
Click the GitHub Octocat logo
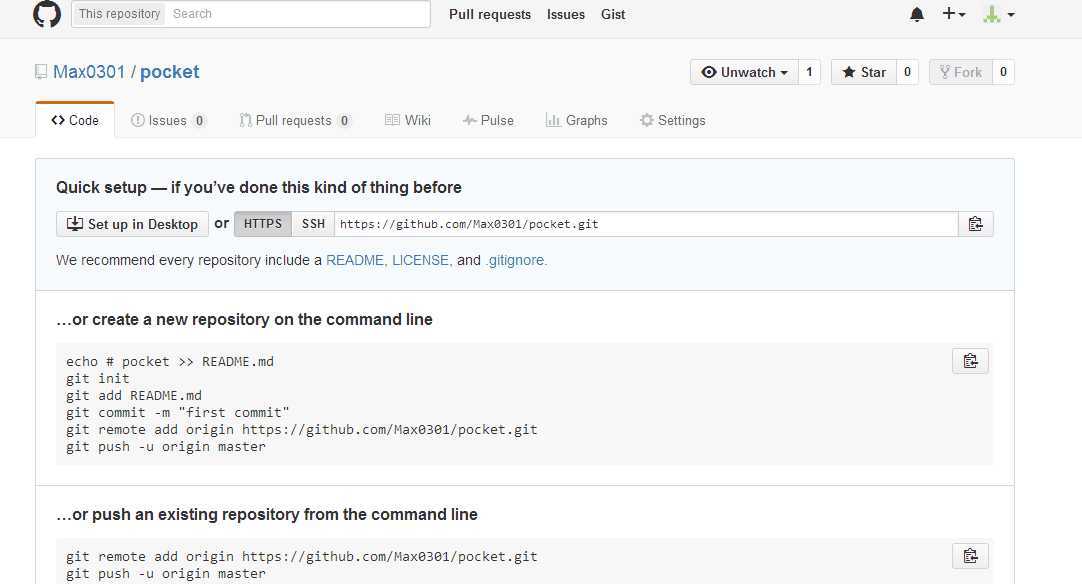pyautogui.click(x=47, y=14)
